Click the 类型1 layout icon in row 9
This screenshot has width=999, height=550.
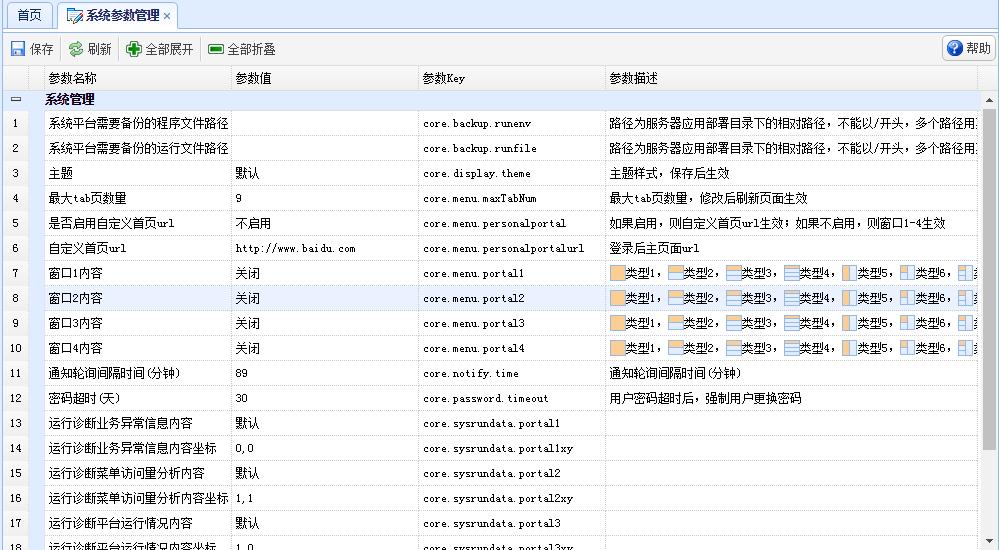coord(617,323)
